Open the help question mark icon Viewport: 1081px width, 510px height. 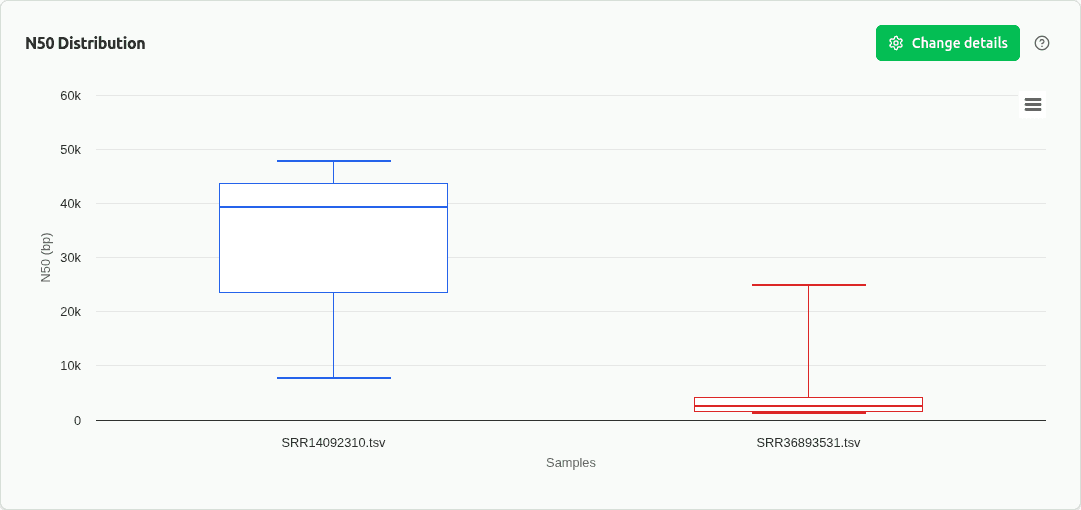(1042, 43)
